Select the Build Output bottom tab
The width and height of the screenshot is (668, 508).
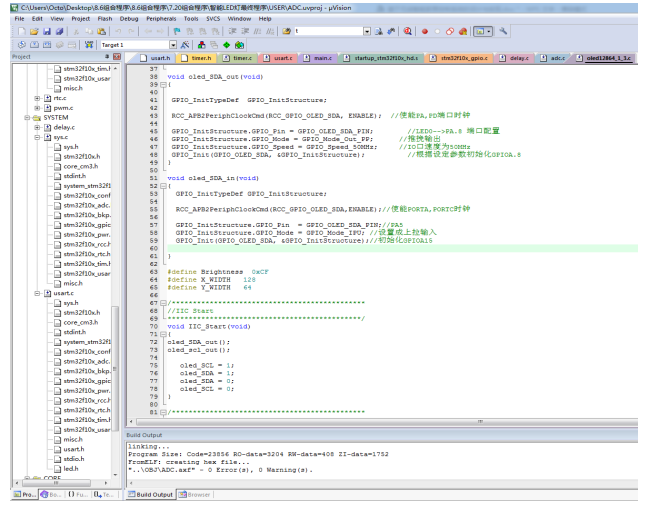pos(150,494)
